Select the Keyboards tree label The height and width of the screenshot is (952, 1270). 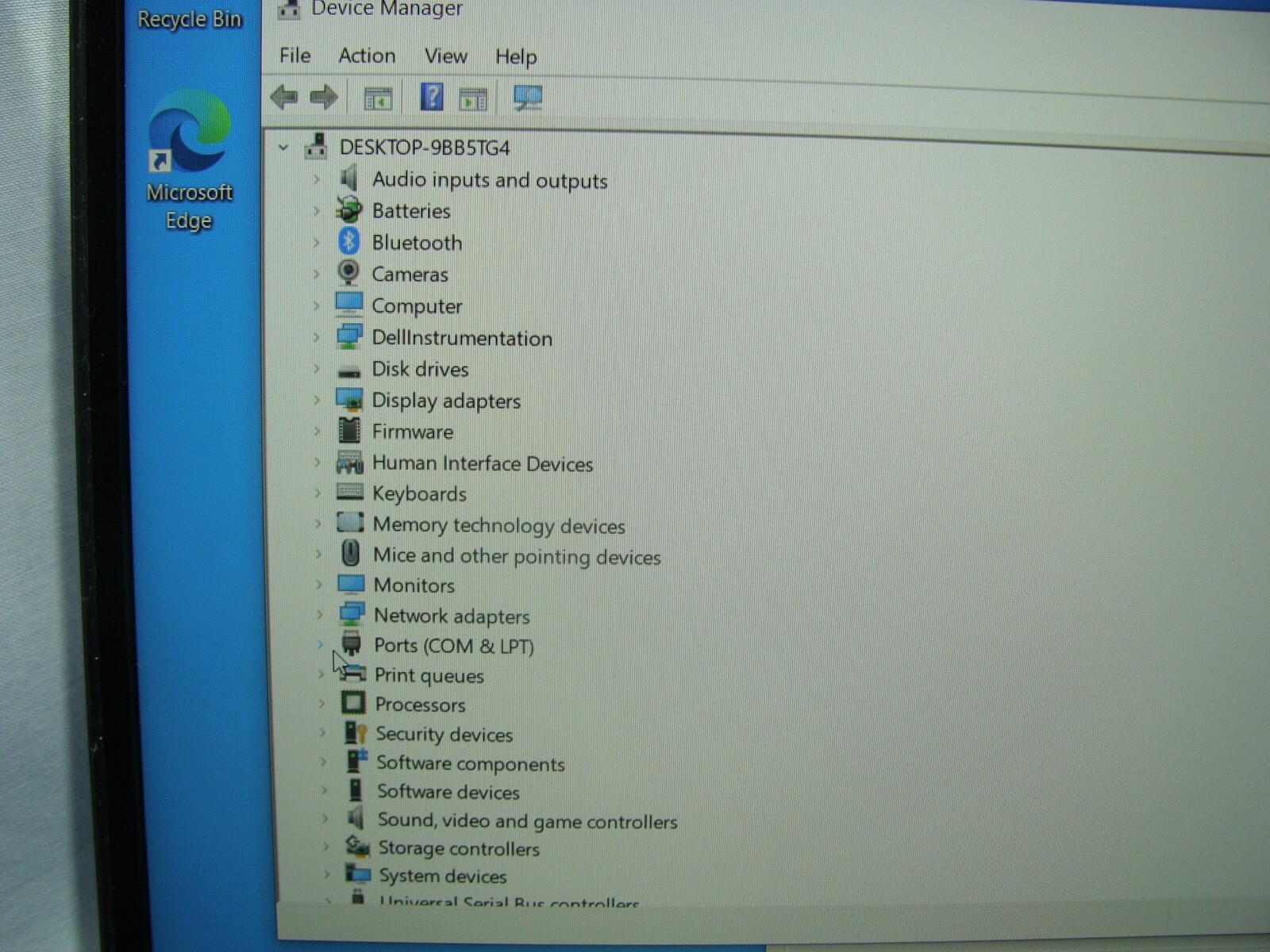pos(419,494)
